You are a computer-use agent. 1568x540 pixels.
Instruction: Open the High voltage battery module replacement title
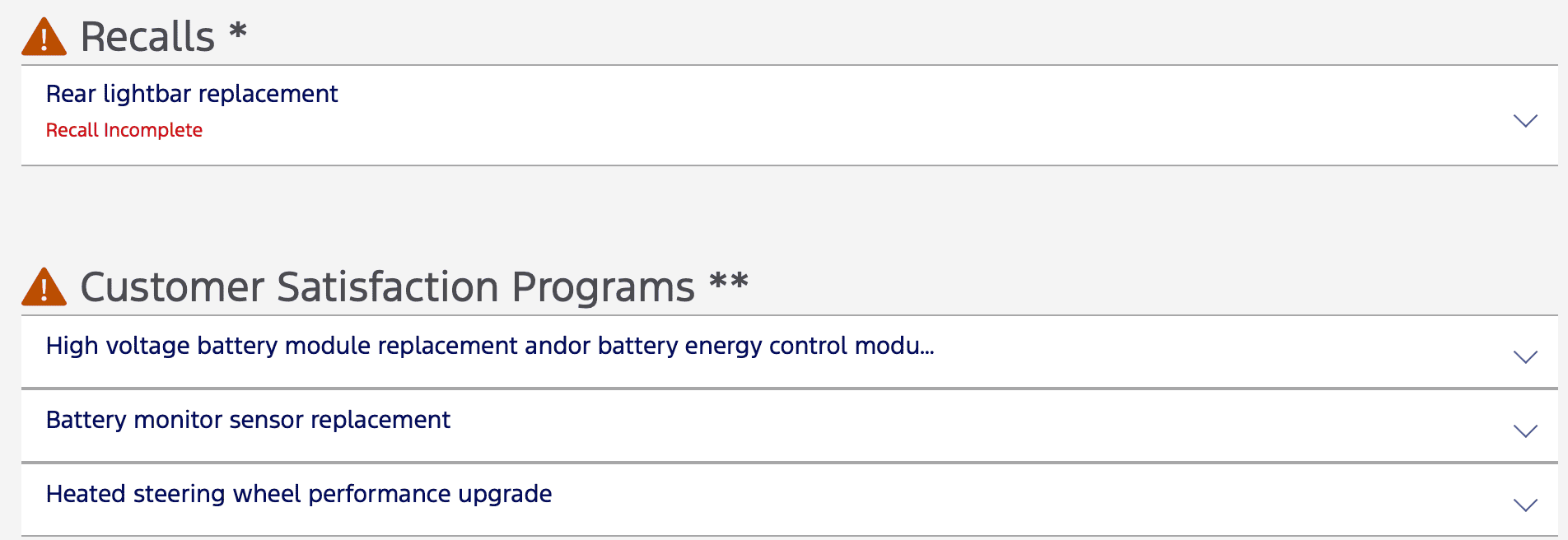click(x=489, y=346)
